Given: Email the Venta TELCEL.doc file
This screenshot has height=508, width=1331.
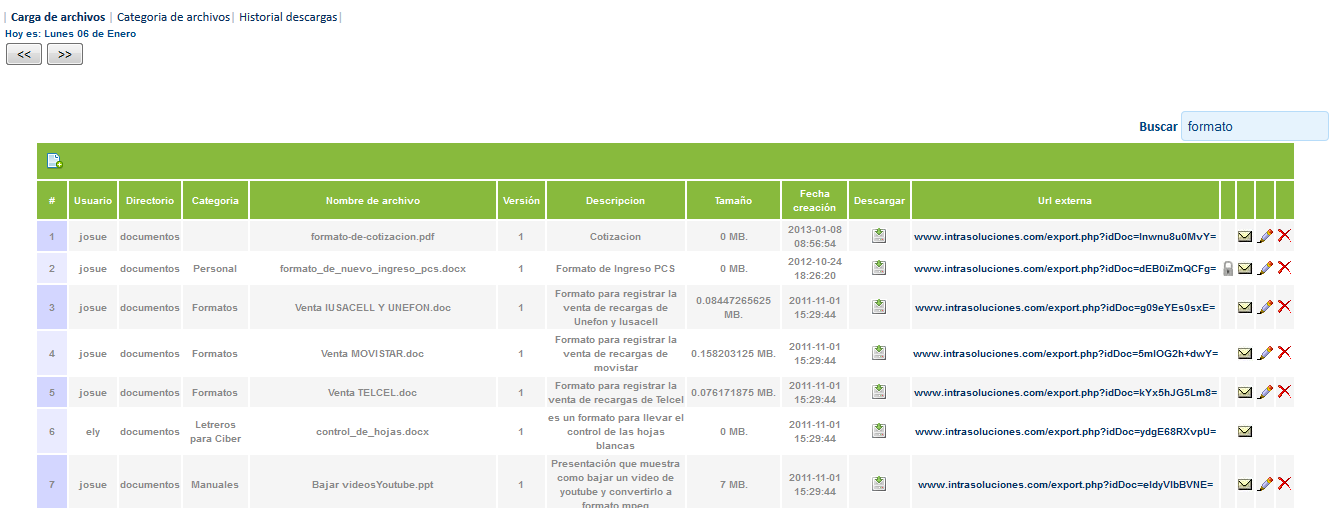Looking at the screenshot, I should pyautogui.click(x=1245, y=392).
